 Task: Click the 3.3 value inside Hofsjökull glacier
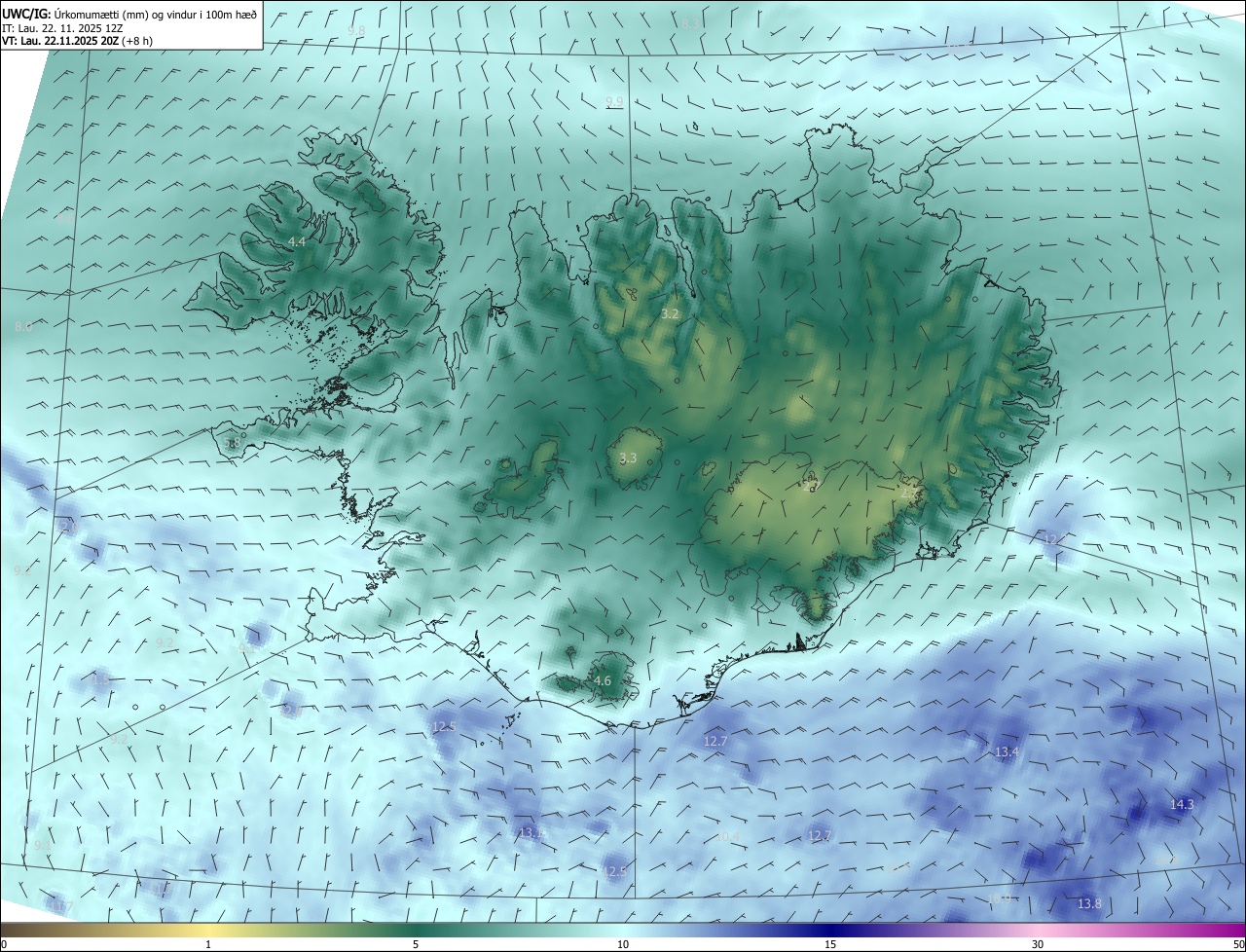[x=628, y=458]
